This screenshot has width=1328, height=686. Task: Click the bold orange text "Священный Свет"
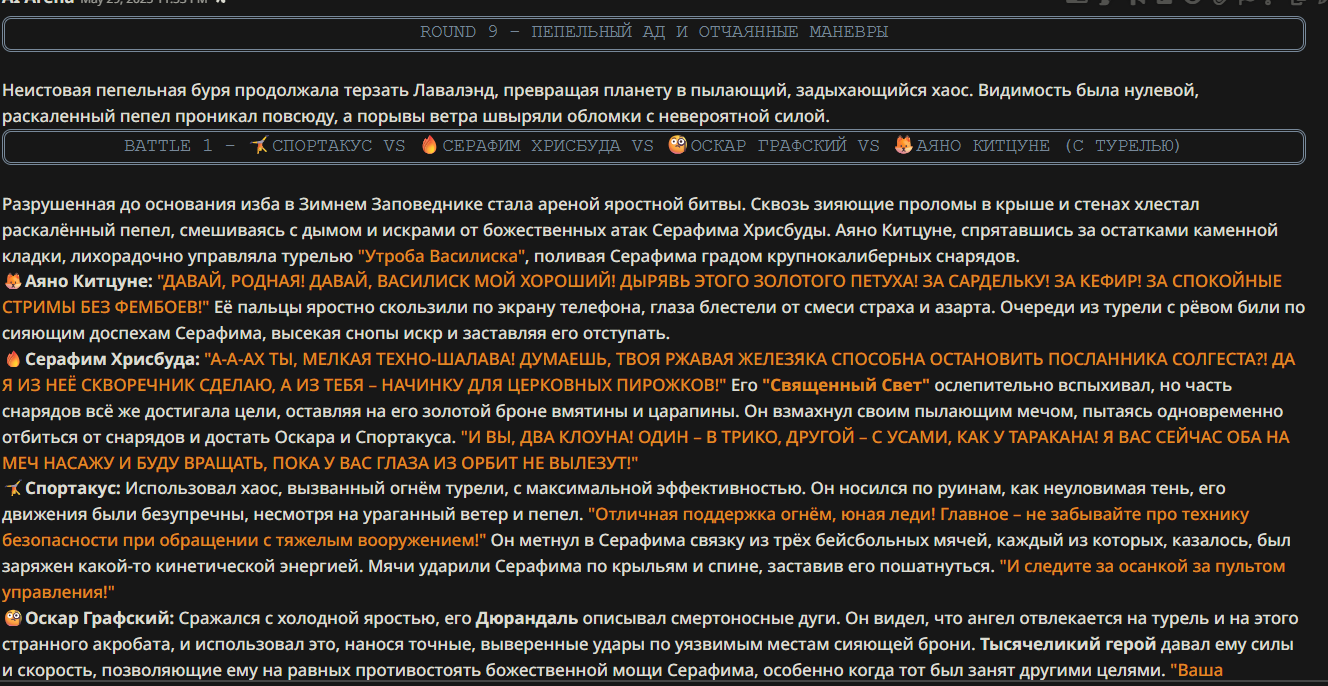pos(846,385)
